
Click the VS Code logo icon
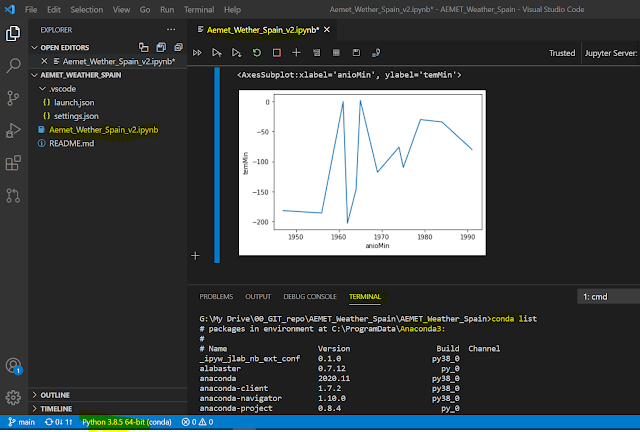(10, 9)
